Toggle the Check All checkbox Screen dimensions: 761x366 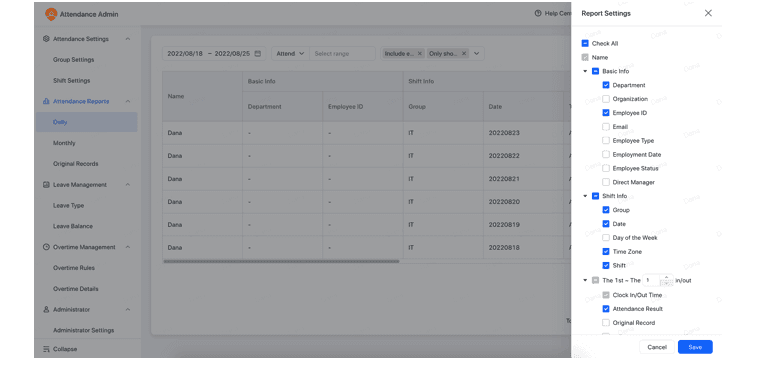[585, 43]
